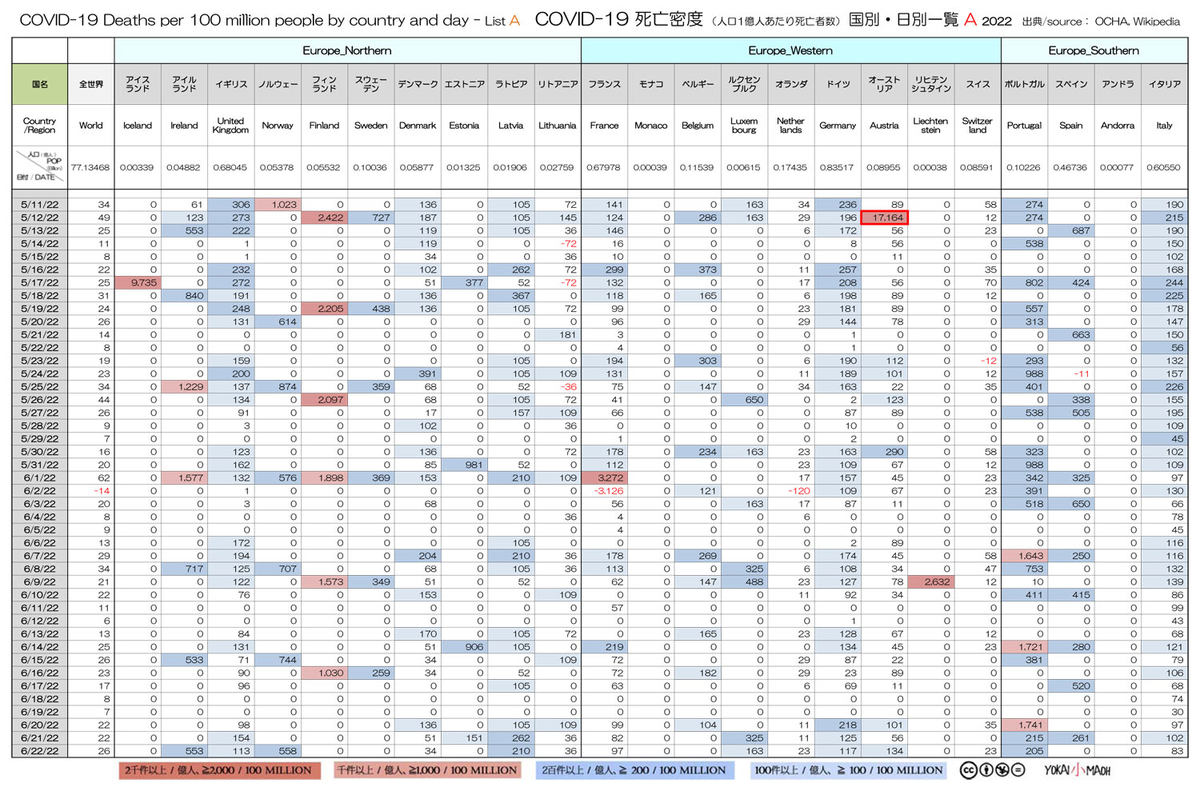Select the Monaco column header
This screenshot has width=1200, height=787.
click(651, 127)
